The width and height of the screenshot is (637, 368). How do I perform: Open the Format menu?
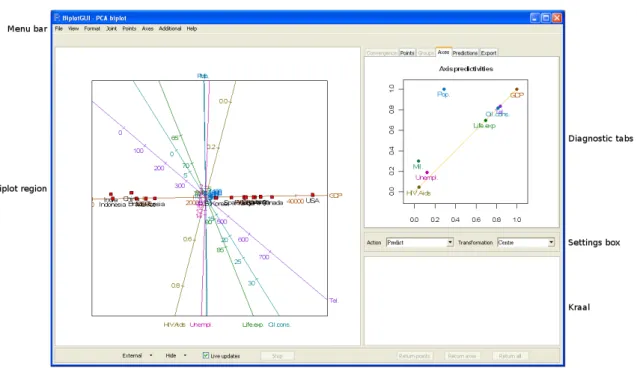coord(92,29)
